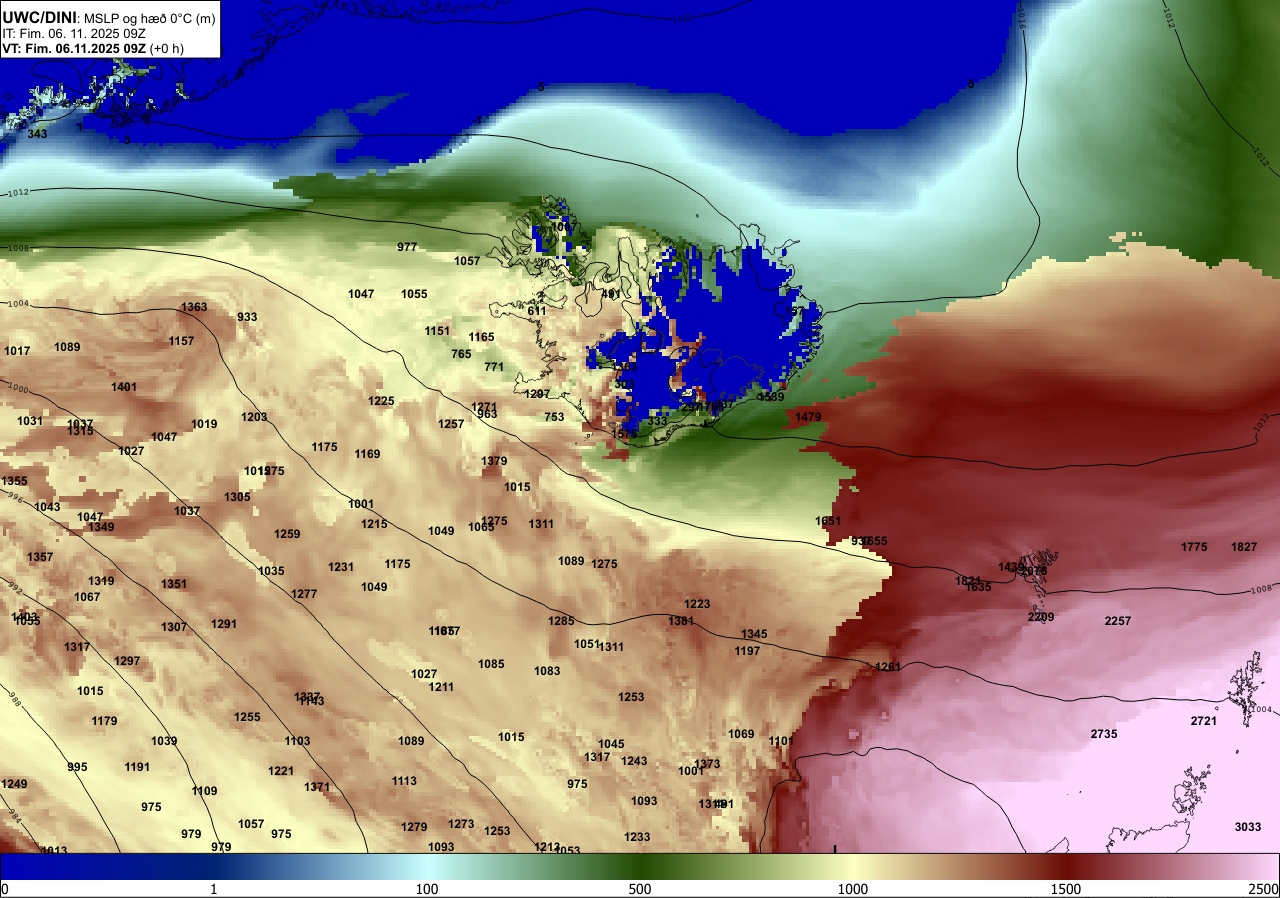
Task: Click the 1203 height value on the map
Action: pyautogui.click(x=254, y=417)
